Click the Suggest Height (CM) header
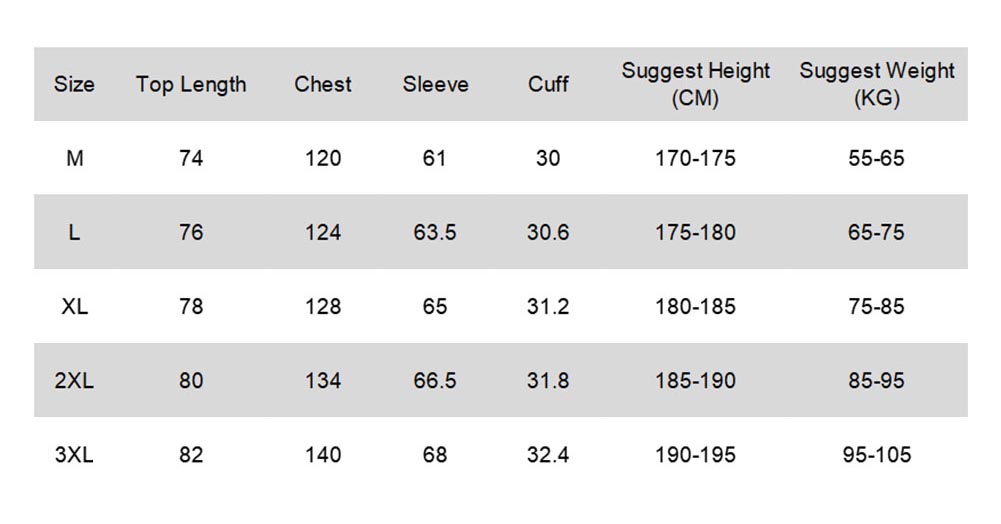This screenshot has width=1001, height=524. [696, 85]
